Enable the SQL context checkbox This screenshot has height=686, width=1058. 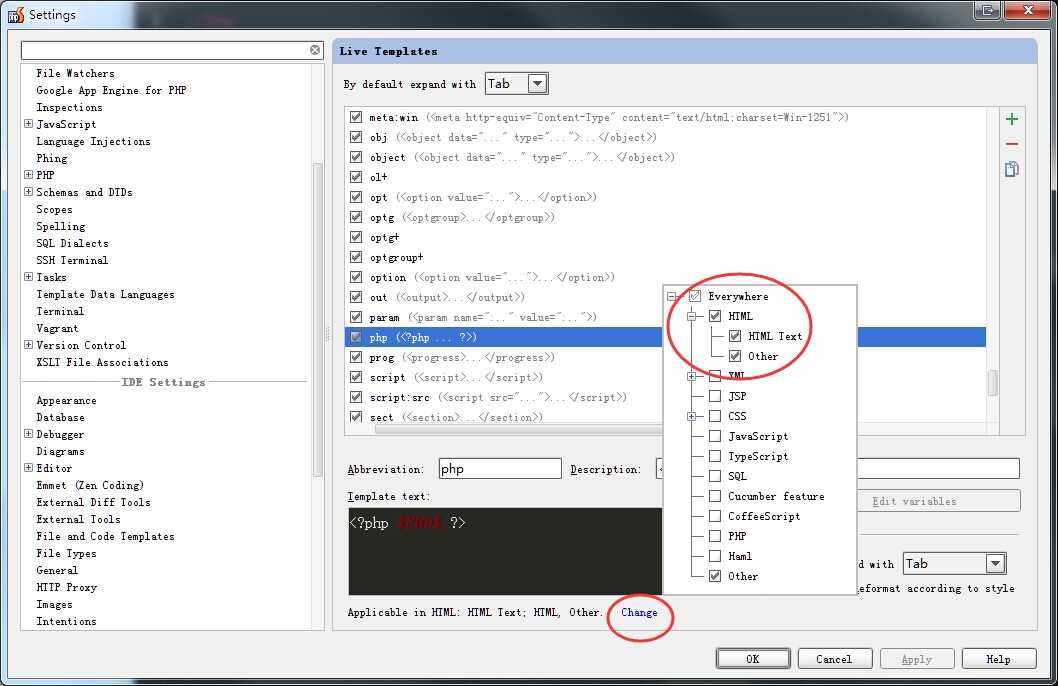715,476
